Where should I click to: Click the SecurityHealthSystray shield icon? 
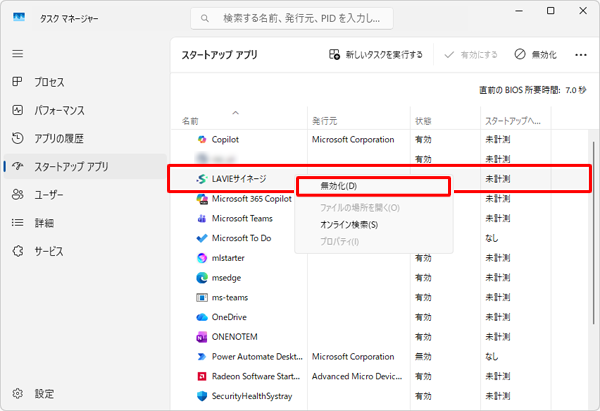tap(202, 396)
